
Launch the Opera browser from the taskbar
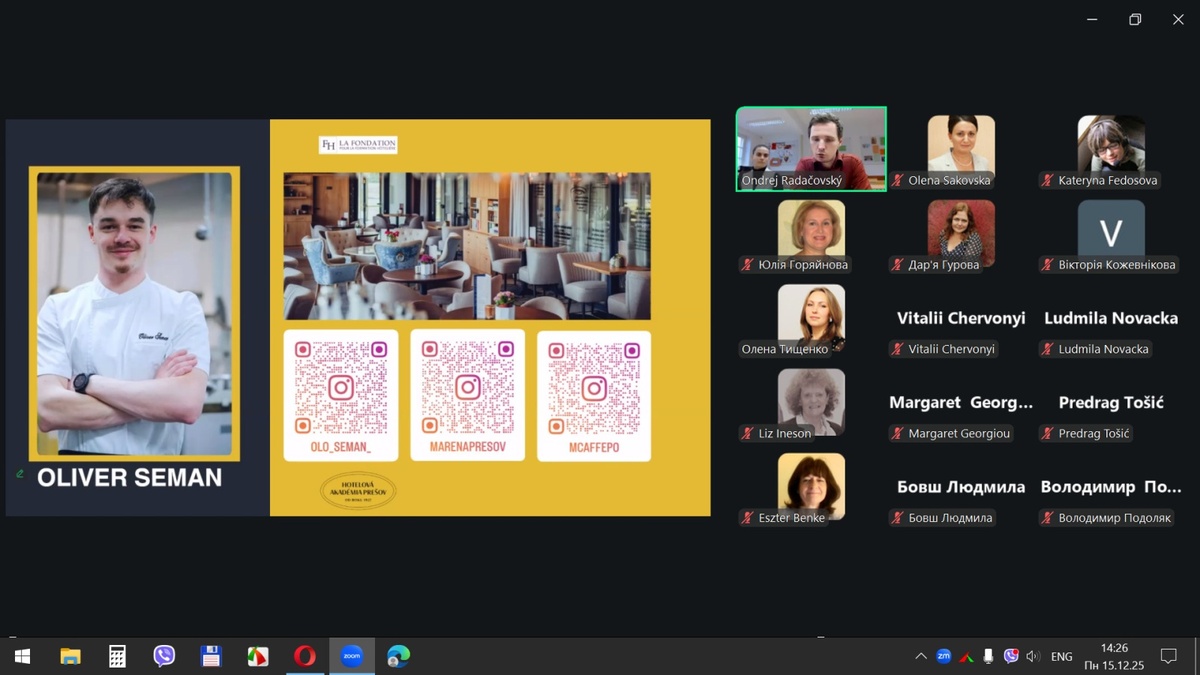(x=304, y=656)
